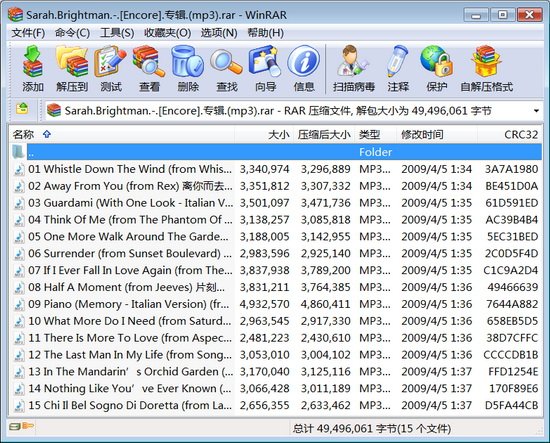This screenshot has height=443, width=550.
Task: Click the 添加 (Add) toolbar icon
Action: (33, 69)
